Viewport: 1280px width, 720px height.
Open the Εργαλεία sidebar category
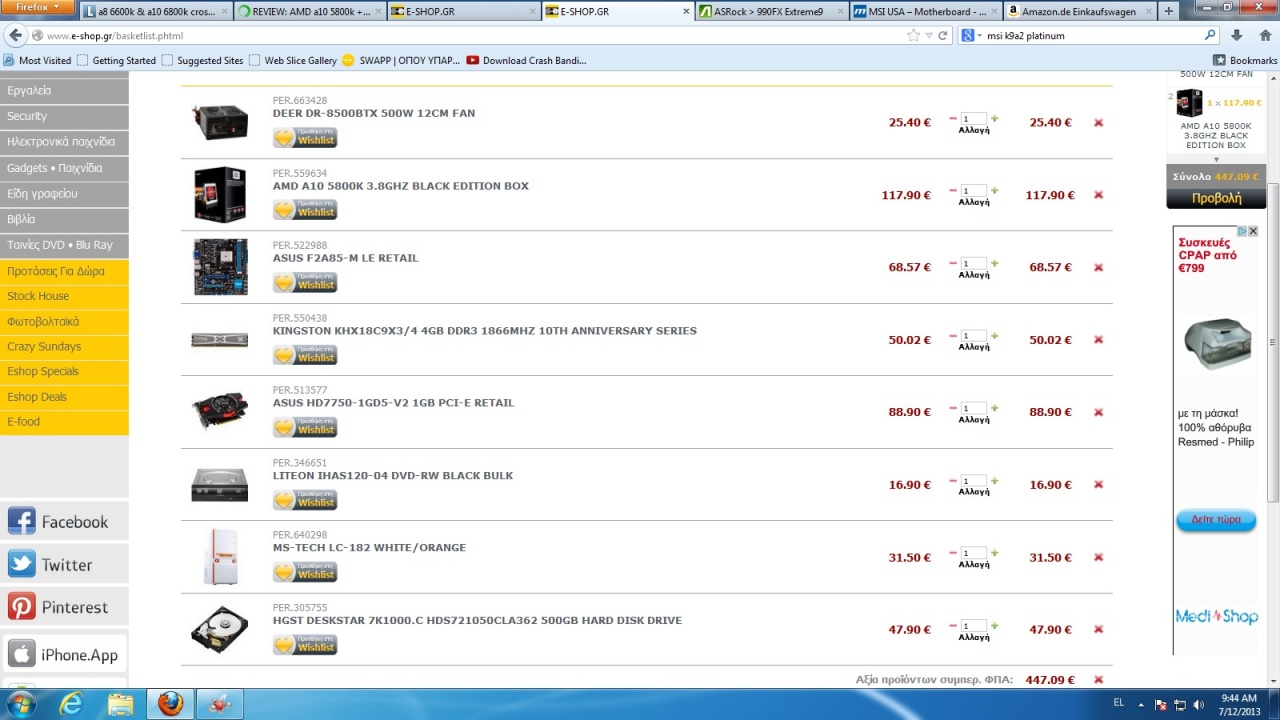[x=64, y=90]
